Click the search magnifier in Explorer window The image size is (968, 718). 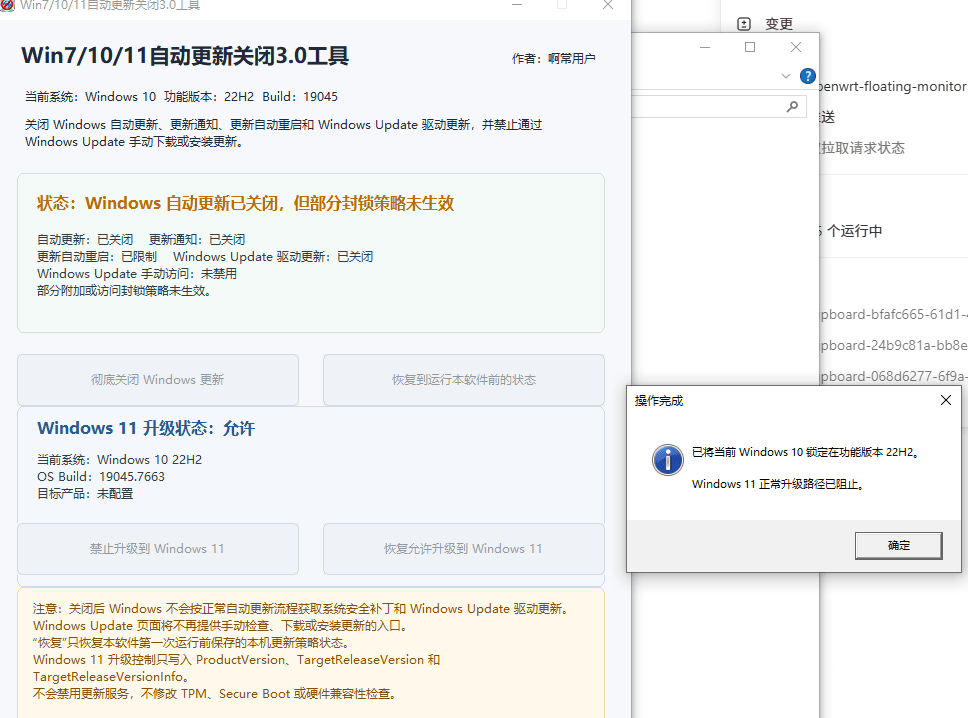[x=792, y=107]
